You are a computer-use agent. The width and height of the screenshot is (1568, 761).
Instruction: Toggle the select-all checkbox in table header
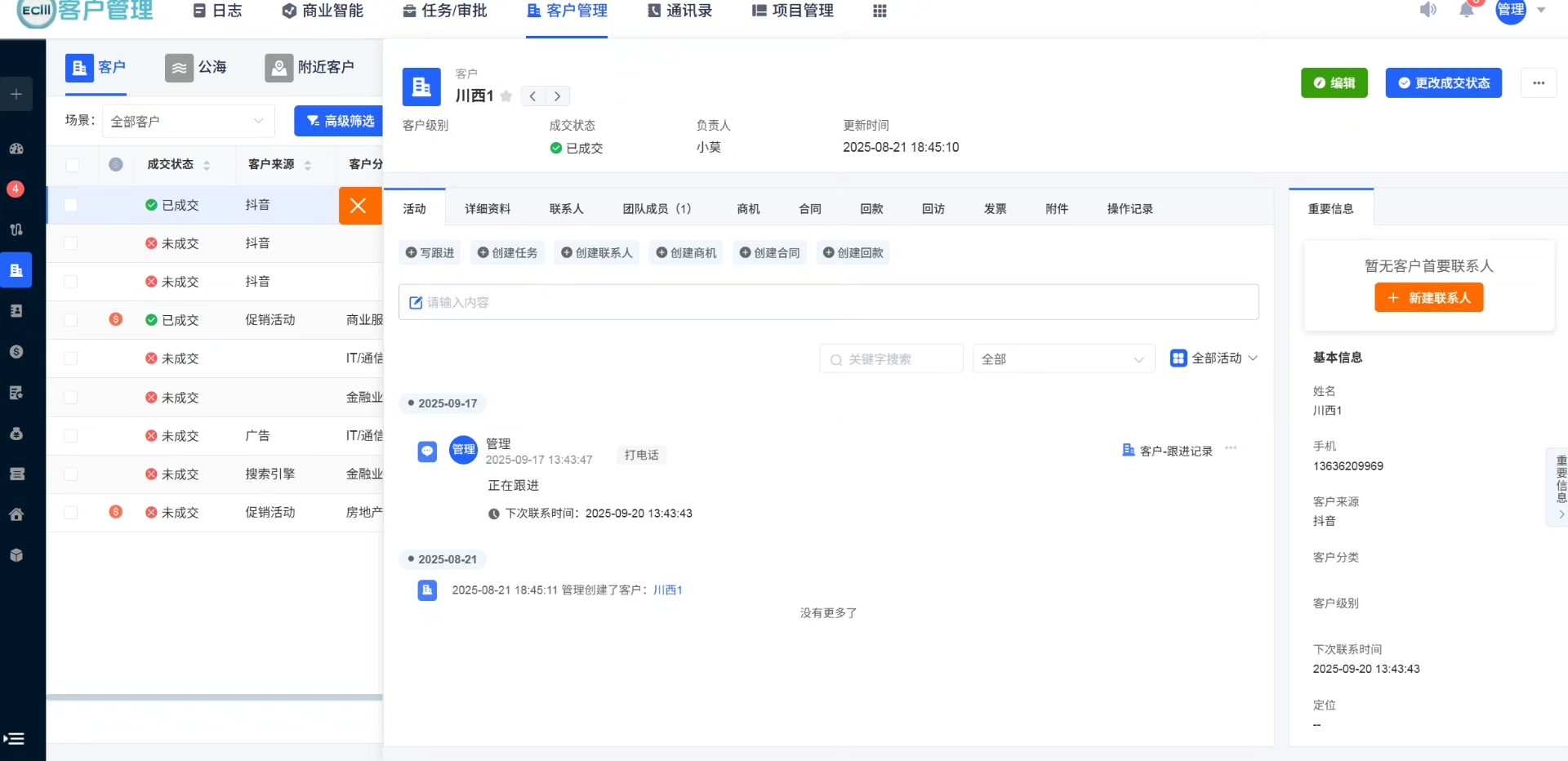coord(73,165)
